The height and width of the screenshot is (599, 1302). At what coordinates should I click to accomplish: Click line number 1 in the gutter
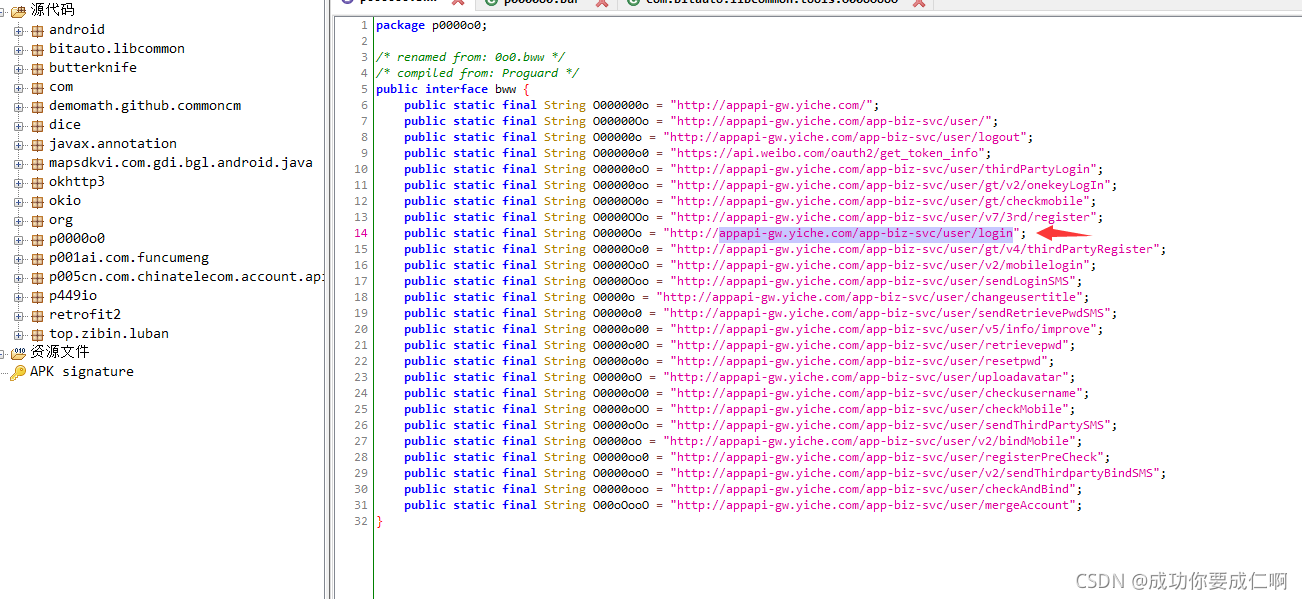point(364,25)
